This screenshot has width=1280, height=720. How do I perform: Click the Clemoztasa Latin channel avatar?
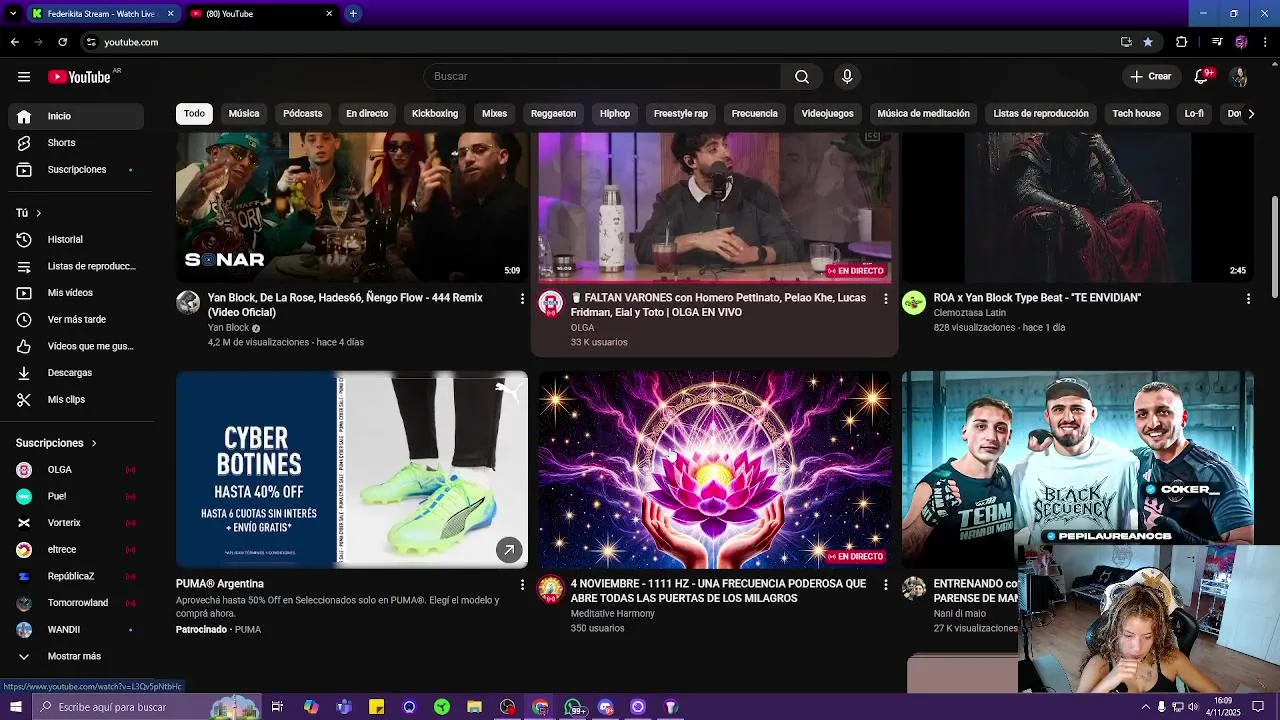(914, 303)
